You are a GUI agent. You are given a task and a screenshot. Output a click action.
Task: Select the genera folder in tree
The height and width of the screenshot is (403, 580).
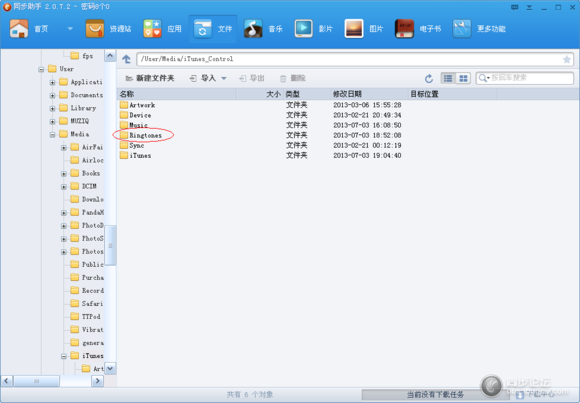tap(87, 343)
